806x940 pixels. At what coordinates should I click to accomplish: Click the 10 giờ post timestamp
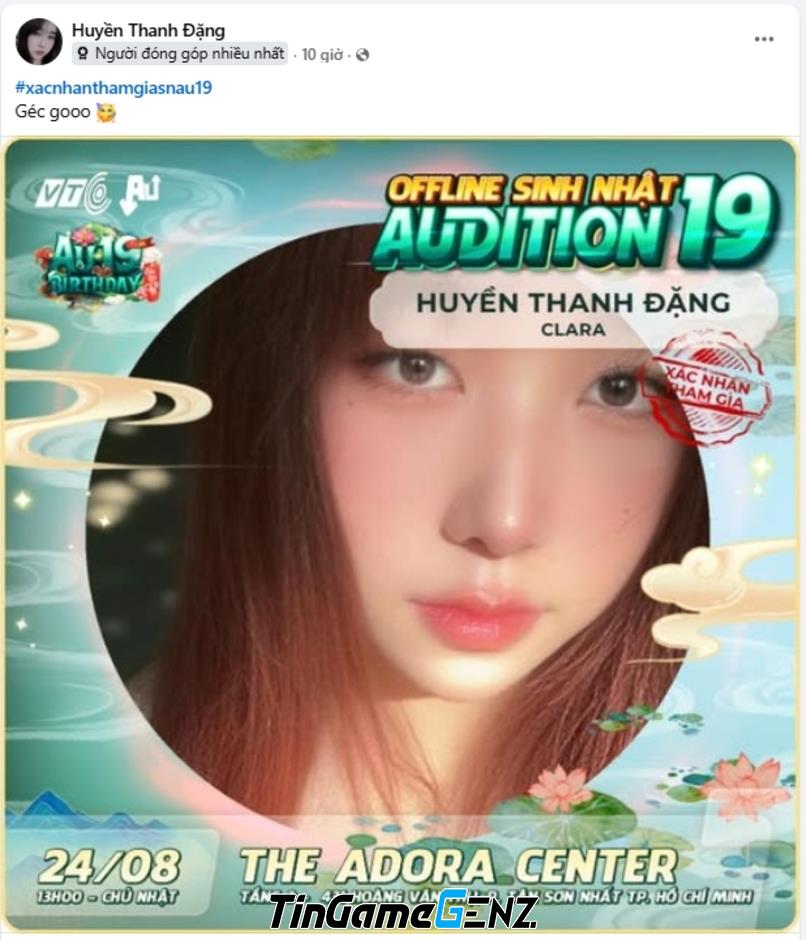coord(322,55)
